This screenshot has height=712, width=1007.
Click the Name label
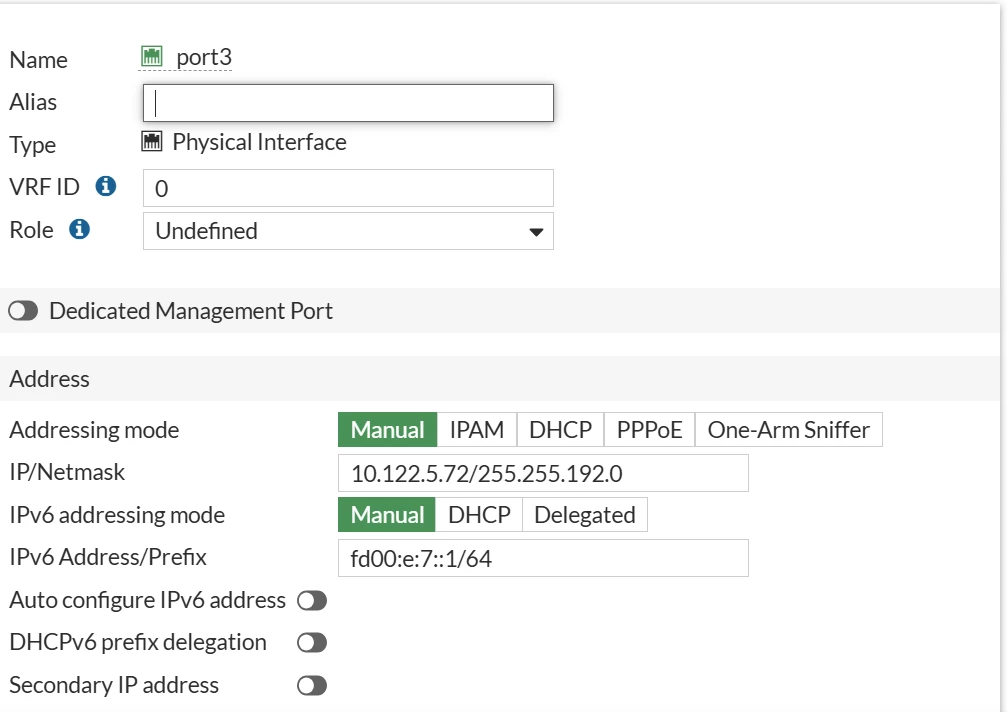[x=39, y=60]
